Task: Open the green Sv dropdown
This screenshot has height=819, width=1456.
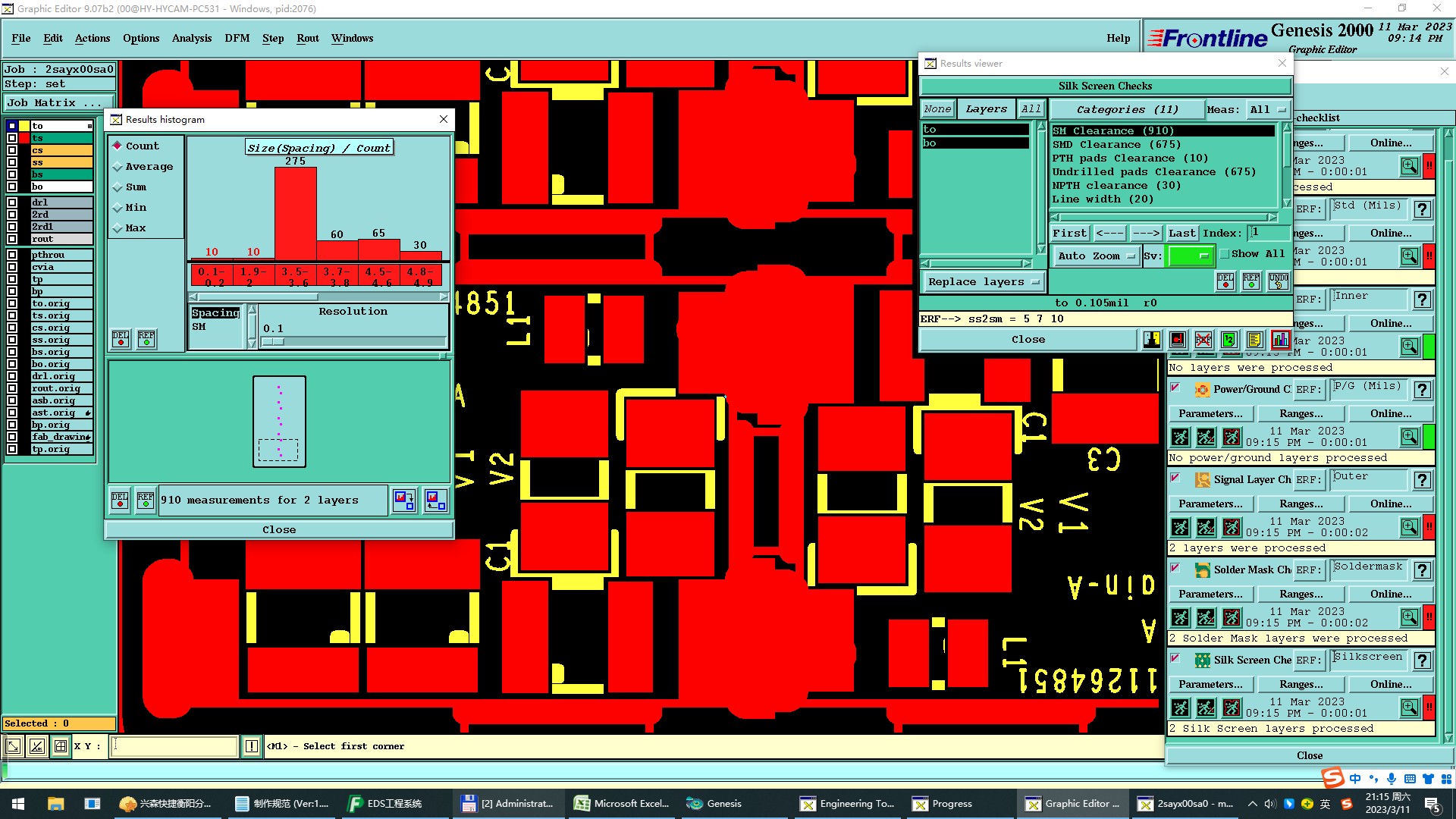Action: [x=1190, y=256]
